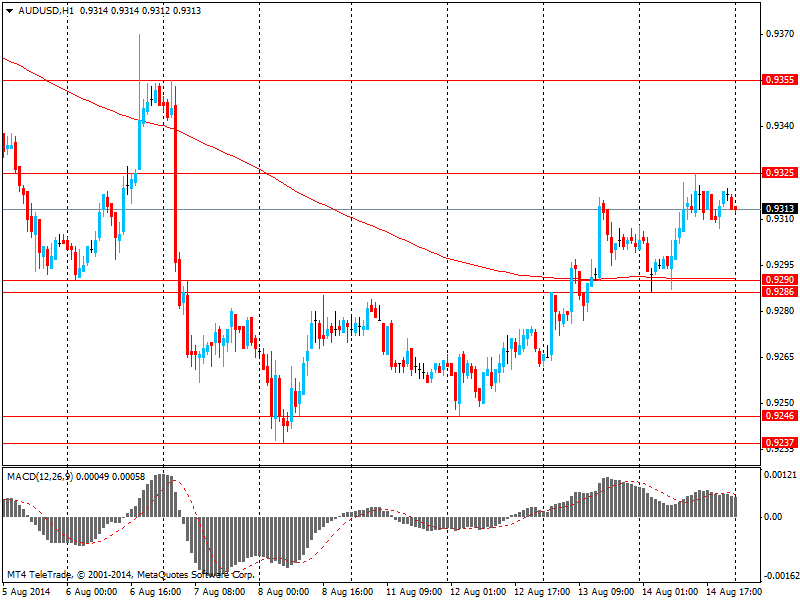Click the 0.9370 price scale value
Screen dimensions: 800x600
[x=781, y=34]
